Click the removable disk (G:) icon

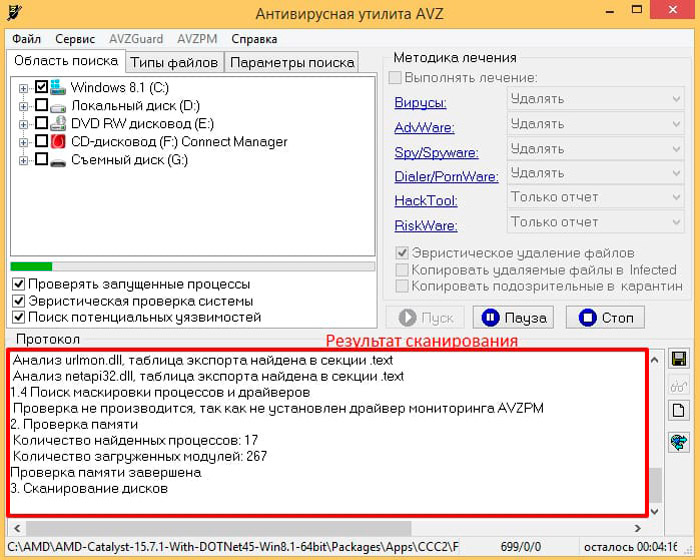pos(58,160)
